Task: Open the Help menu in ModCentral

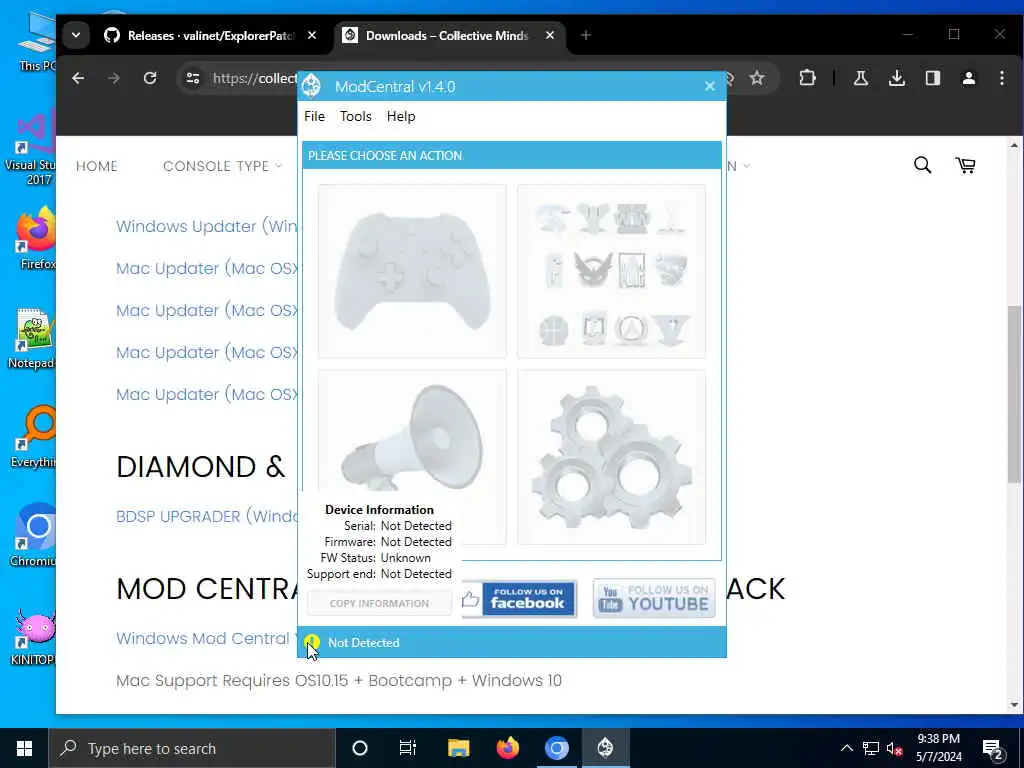Action: 401,116
